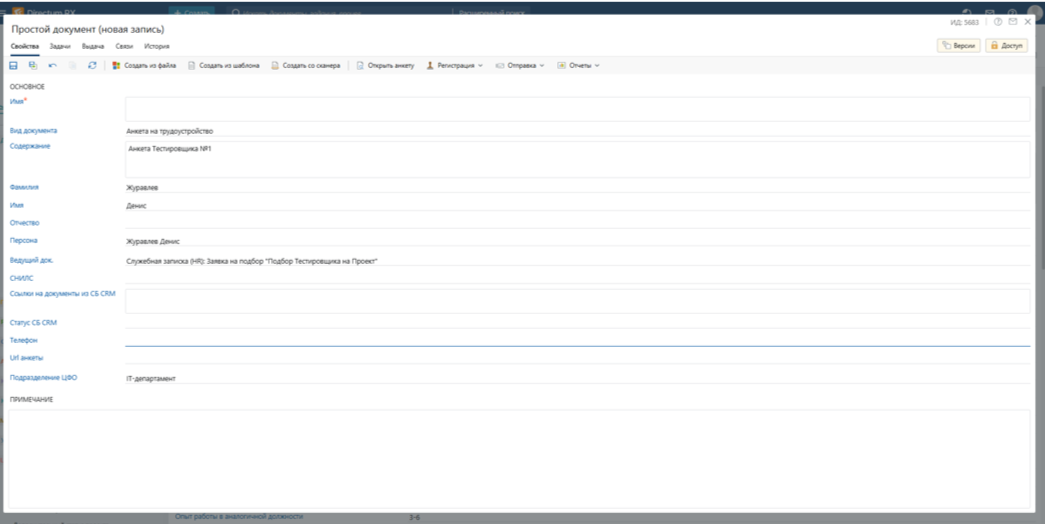Open the 'Отчеты' dropdown menu
This screenshot has height=524, width=1045.
[x=579, y=66]
